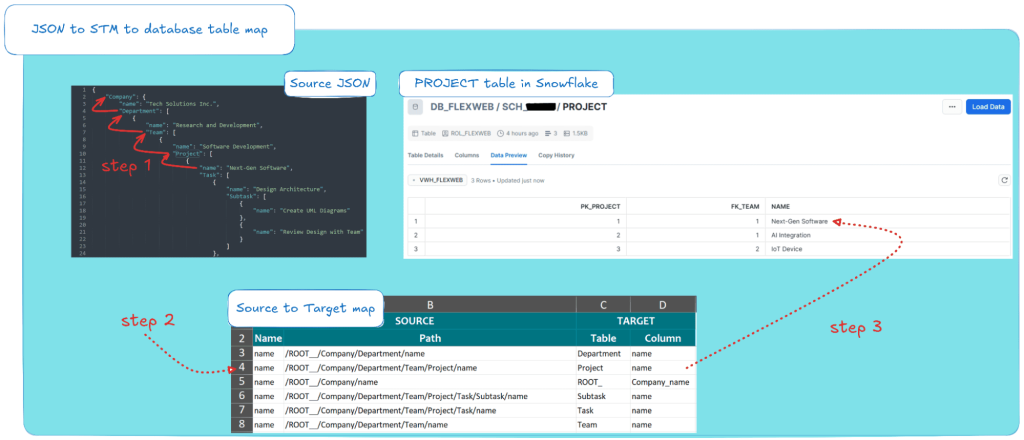The image size is (1024, 440).
Task: Click the row count icon showing 3
Action: [x=547, y=133]
